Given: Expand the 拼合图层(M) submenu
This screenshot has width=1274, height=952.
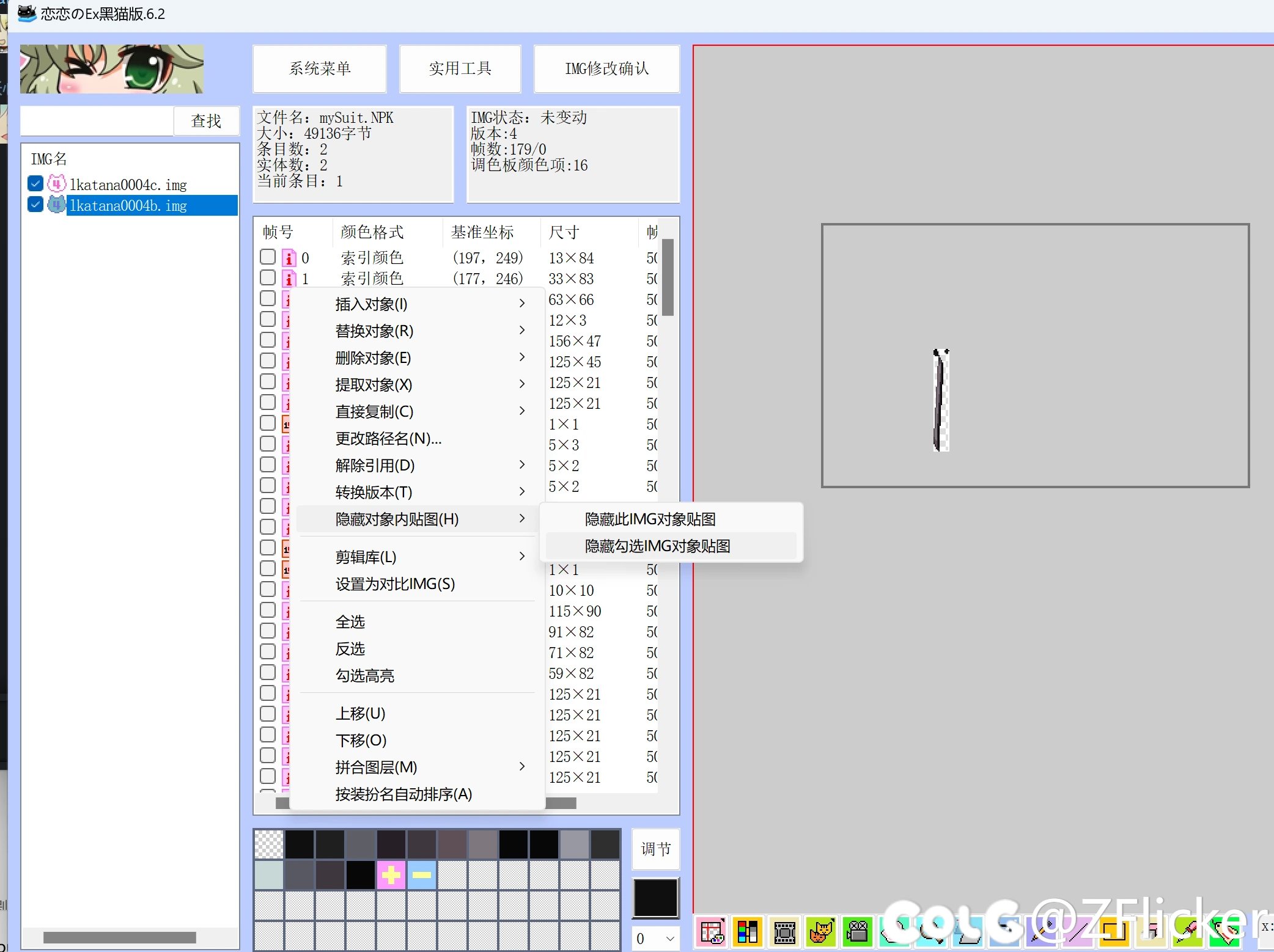Looking at the screenshot, I should pos(417,767).
